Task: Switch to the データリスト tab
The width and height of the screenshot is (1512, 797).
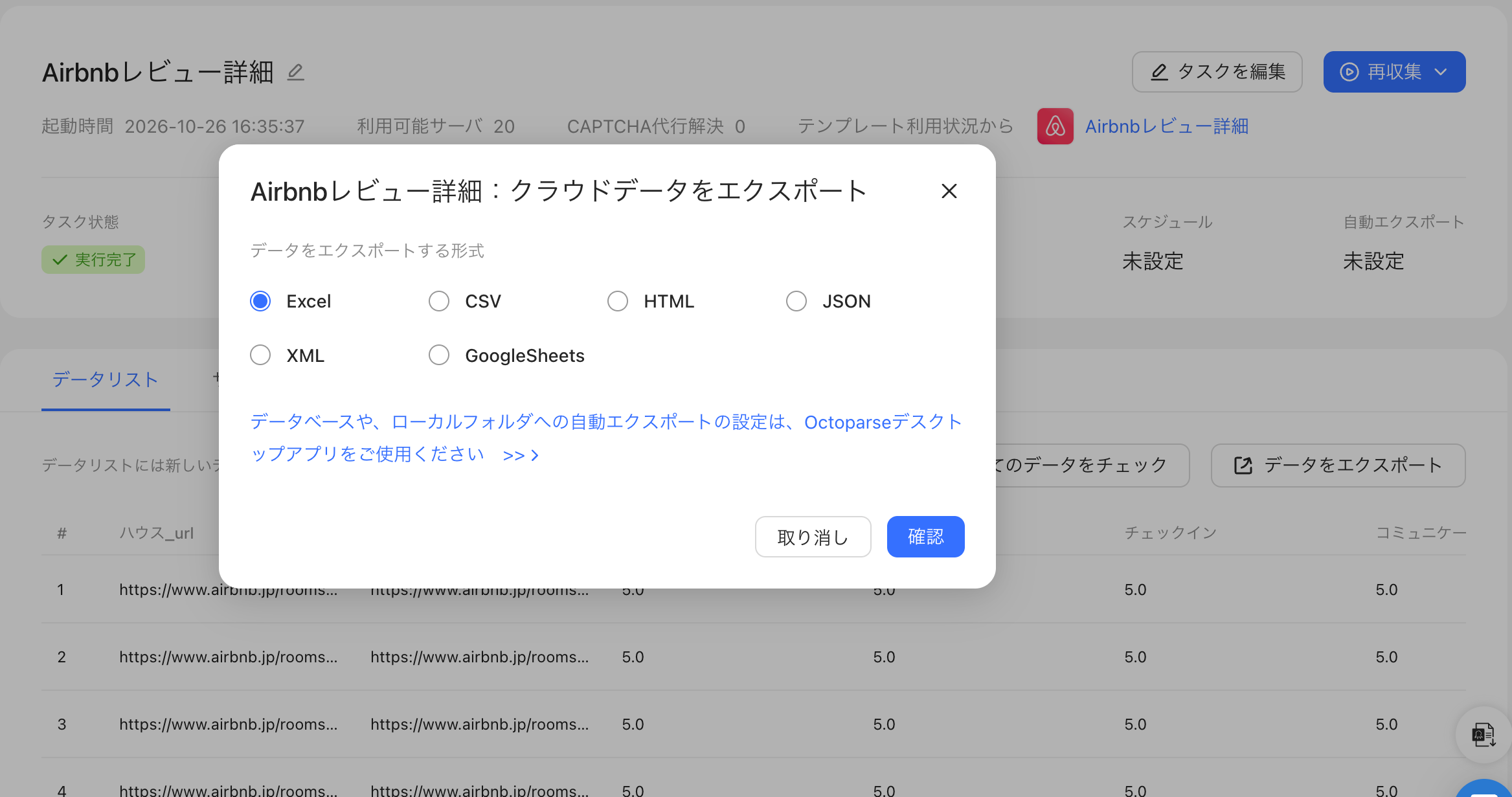Action: (x=106, y=380)
